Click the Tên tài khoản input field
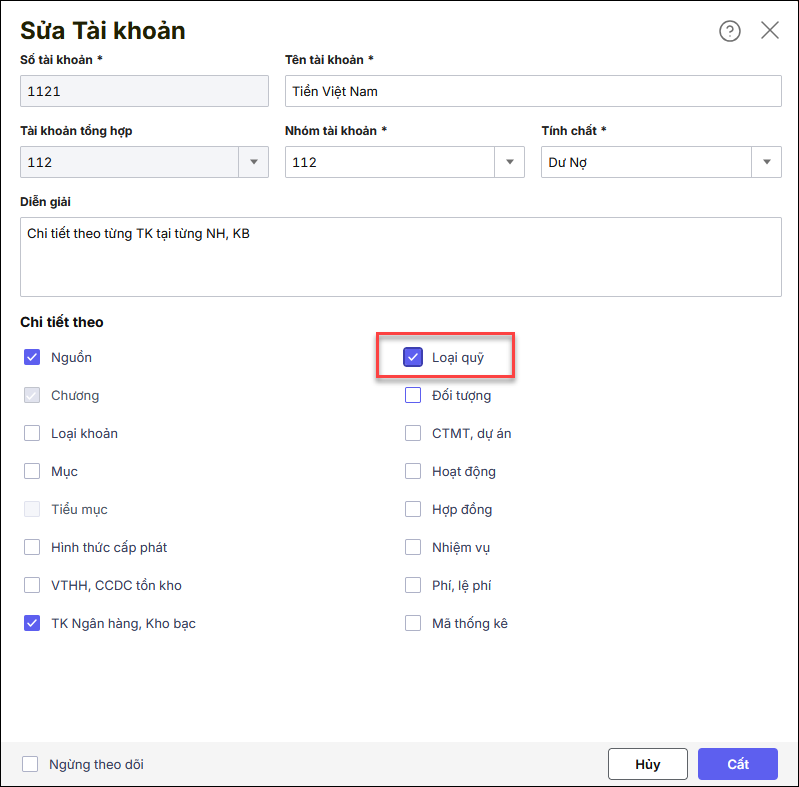Viewport: 799px width, 787px height. 532,91
